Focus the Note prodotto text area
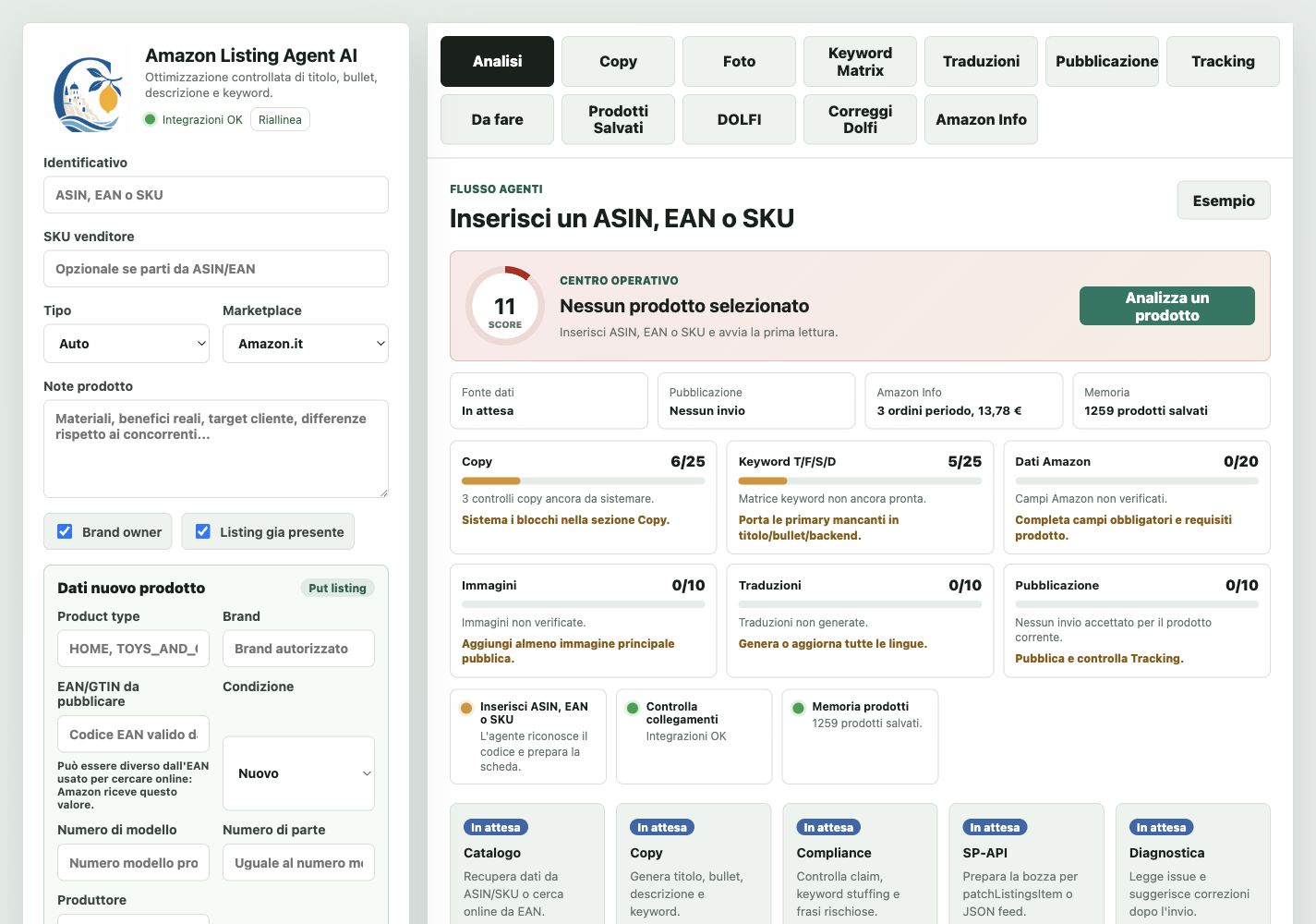The height and width of the screenshot is (924, 1316). pyautogui.click(x=216, y=449)
